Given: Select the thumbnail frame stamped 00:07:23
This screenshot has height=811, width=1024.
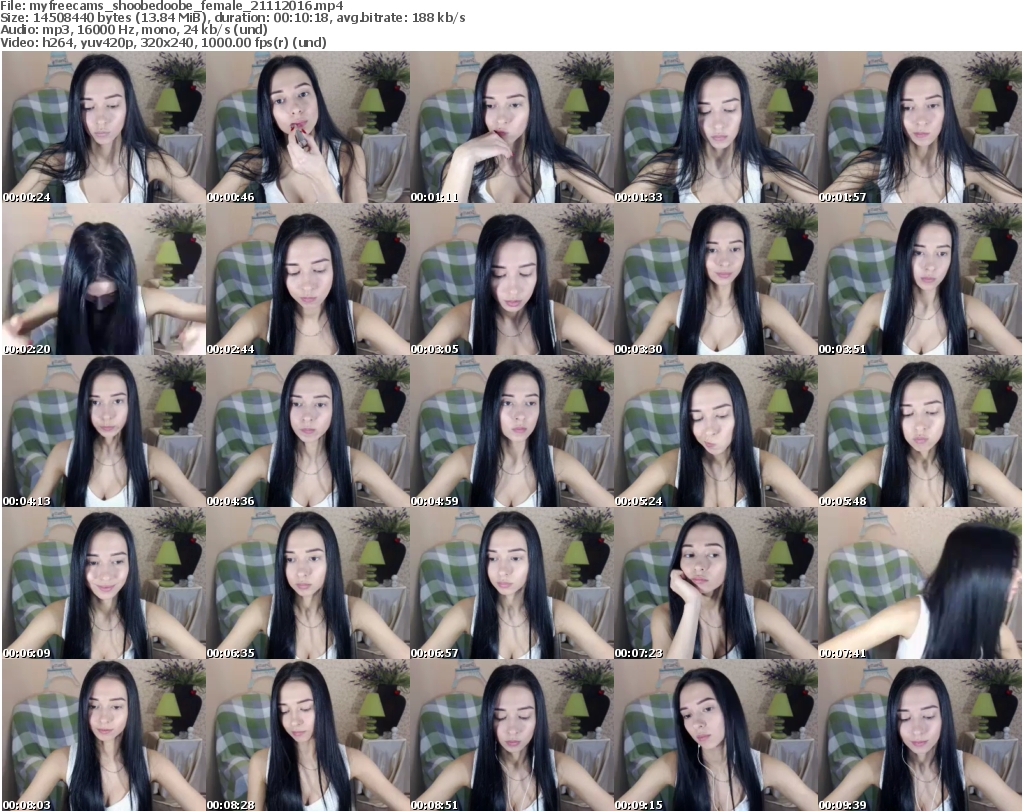Looking at the screenshot, I should [716, 583].
